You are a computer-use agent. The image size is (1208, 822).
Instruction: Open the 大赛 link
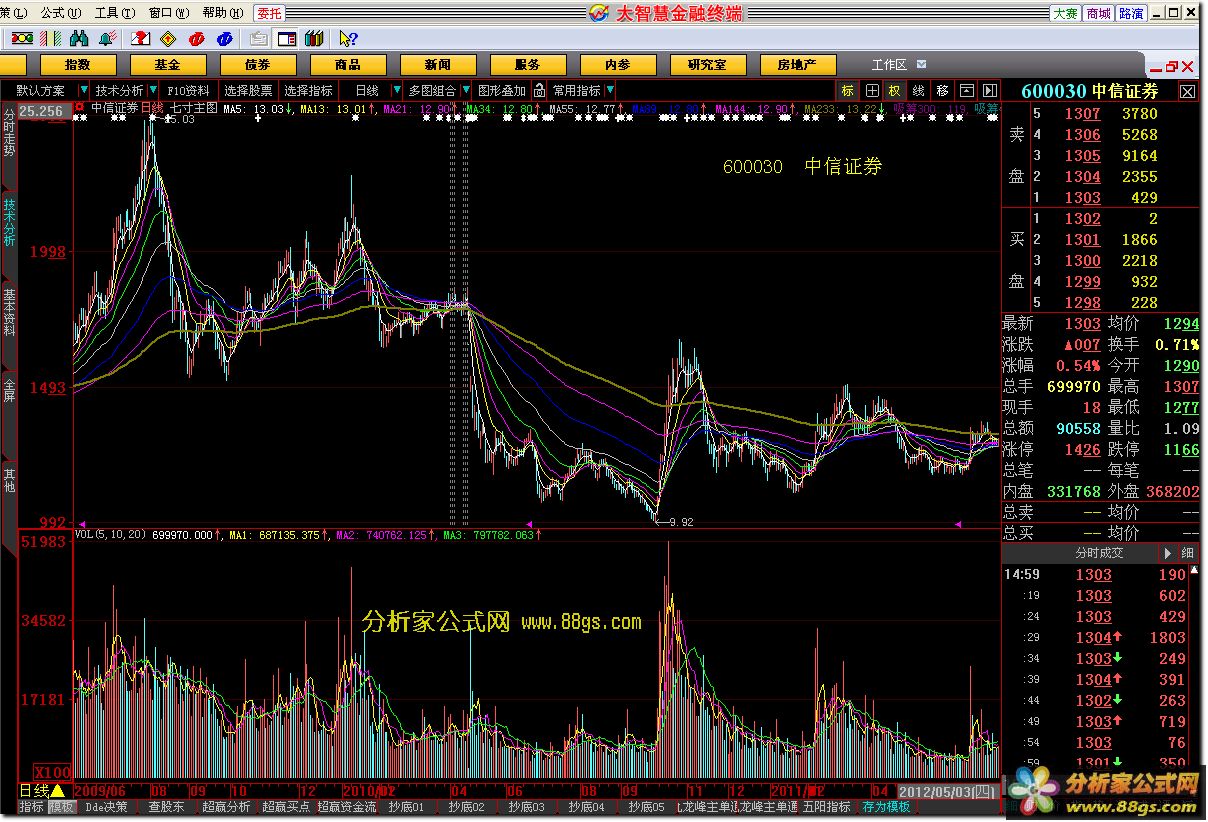[x=1065, y=13]
